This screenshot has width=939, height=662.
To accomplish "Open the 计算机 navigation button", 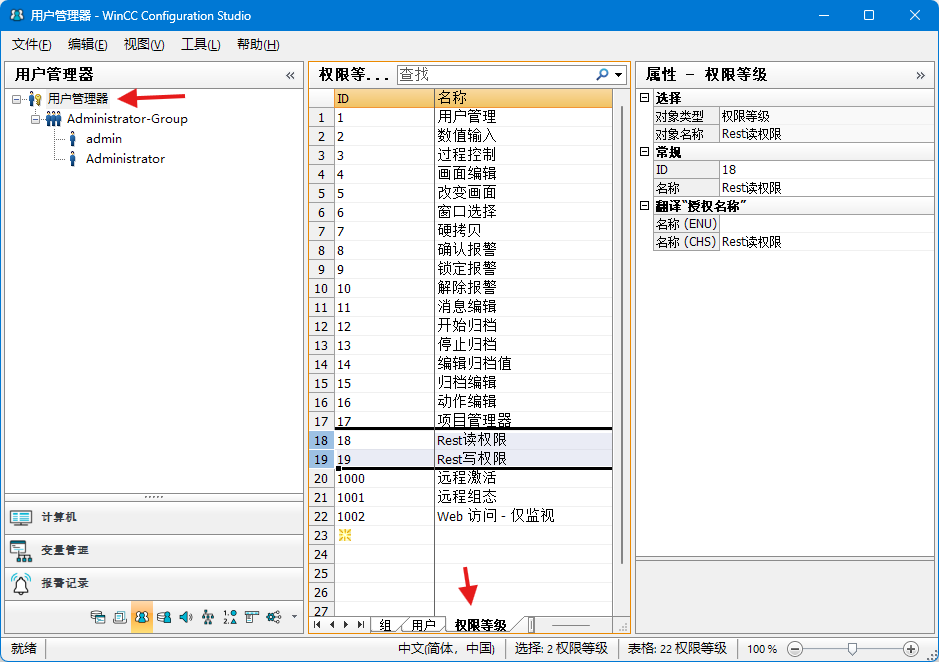I will tap(154, 518).
